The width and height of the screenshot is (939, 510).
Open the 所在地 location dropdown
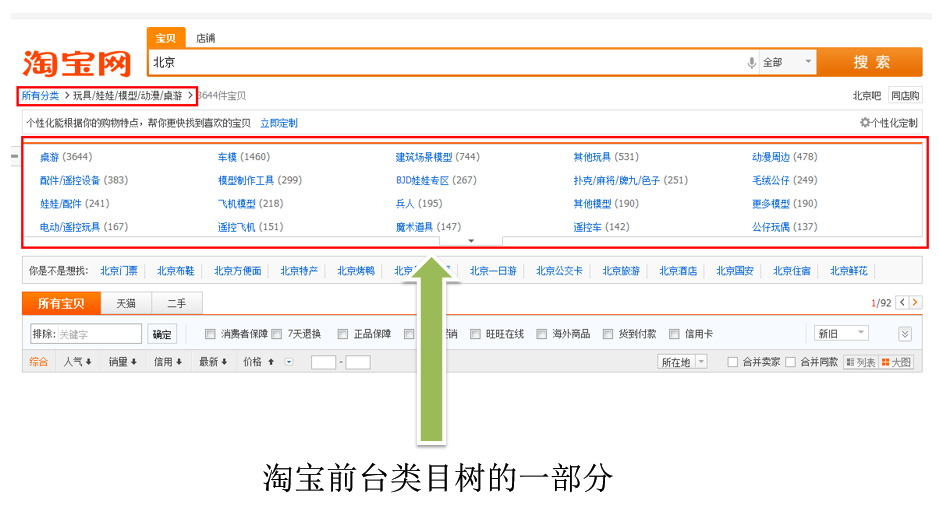682,362
